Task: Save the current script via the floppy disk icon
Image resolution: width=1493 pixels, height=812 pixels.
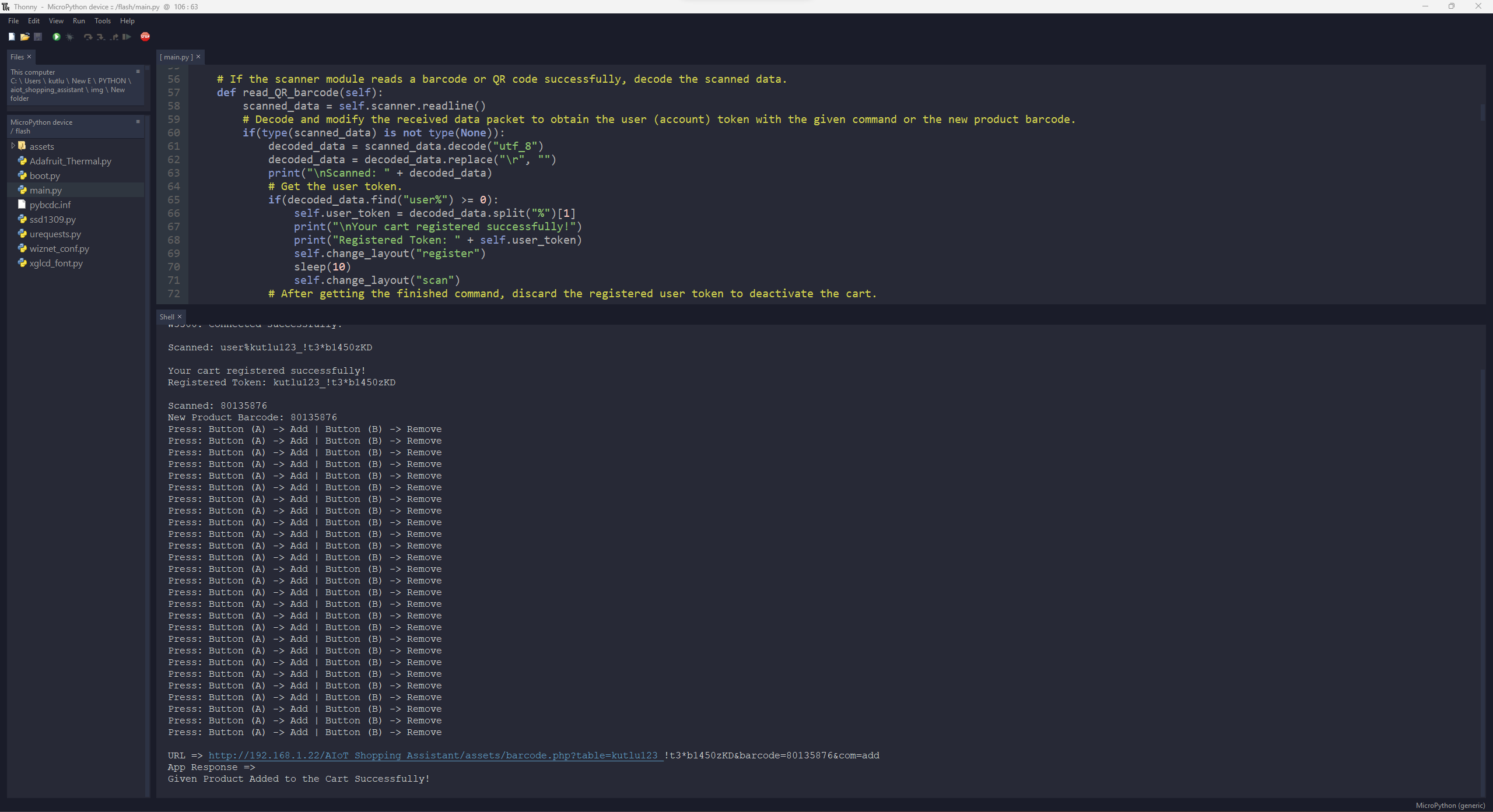Action: pyautogui.click(x=37, y=37)
